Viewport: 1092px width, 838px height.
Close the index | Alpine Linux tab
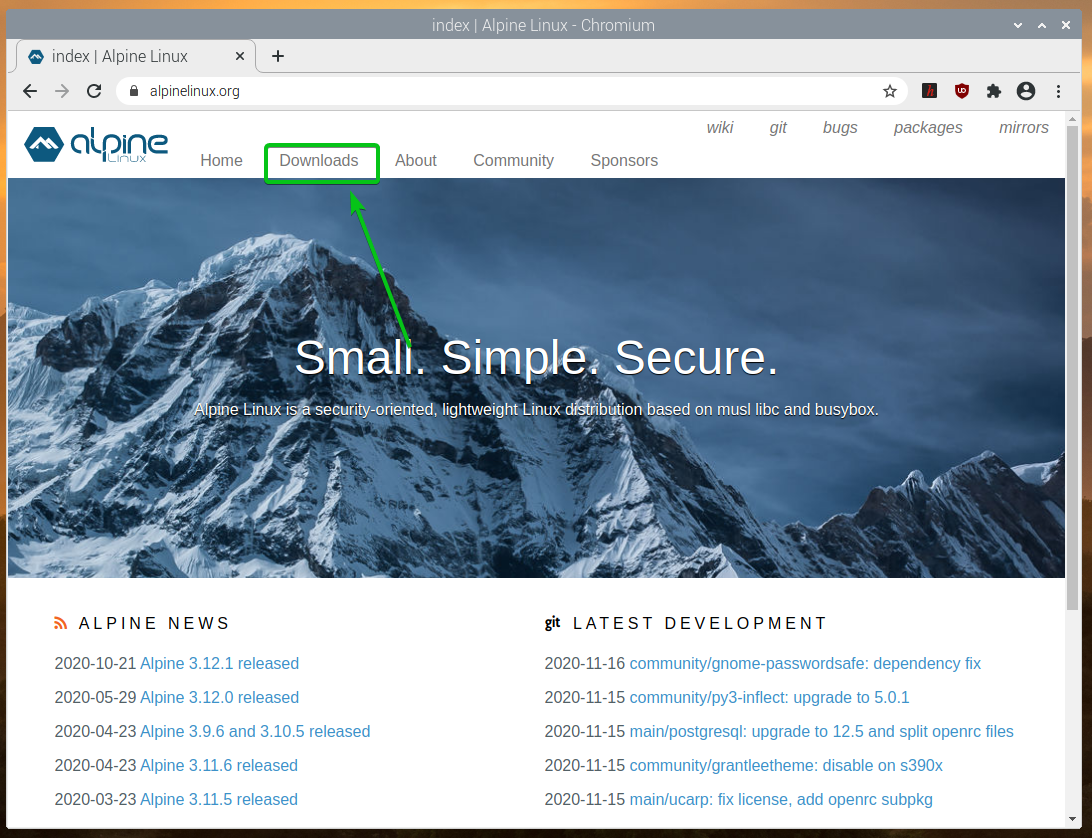(x=238, y=56)
